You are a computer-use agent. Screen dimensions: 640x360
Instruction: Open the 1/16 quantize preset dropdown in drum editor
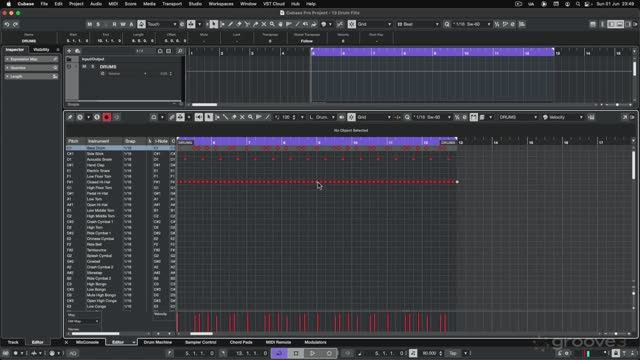[x=432, y=118]
